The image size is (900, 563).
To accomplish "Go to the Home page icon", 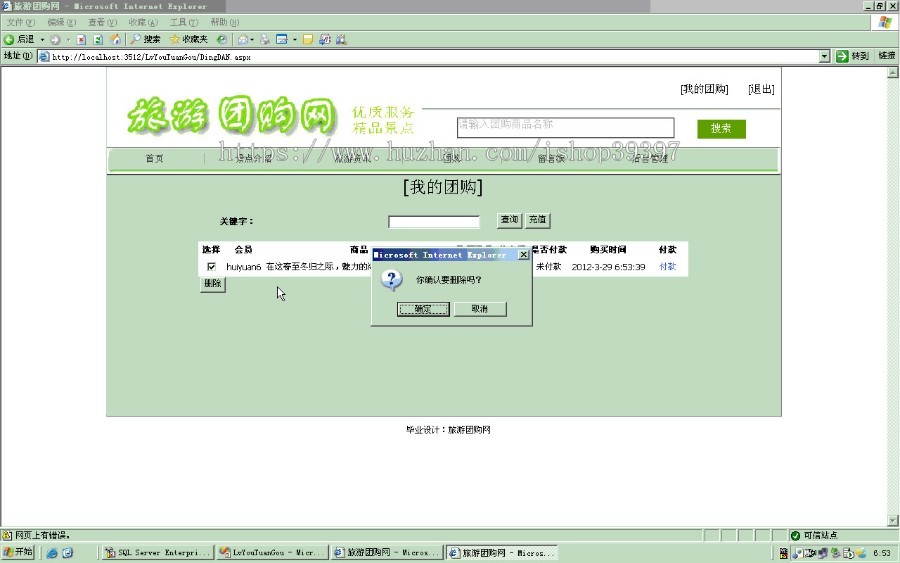I will (115, 40).
